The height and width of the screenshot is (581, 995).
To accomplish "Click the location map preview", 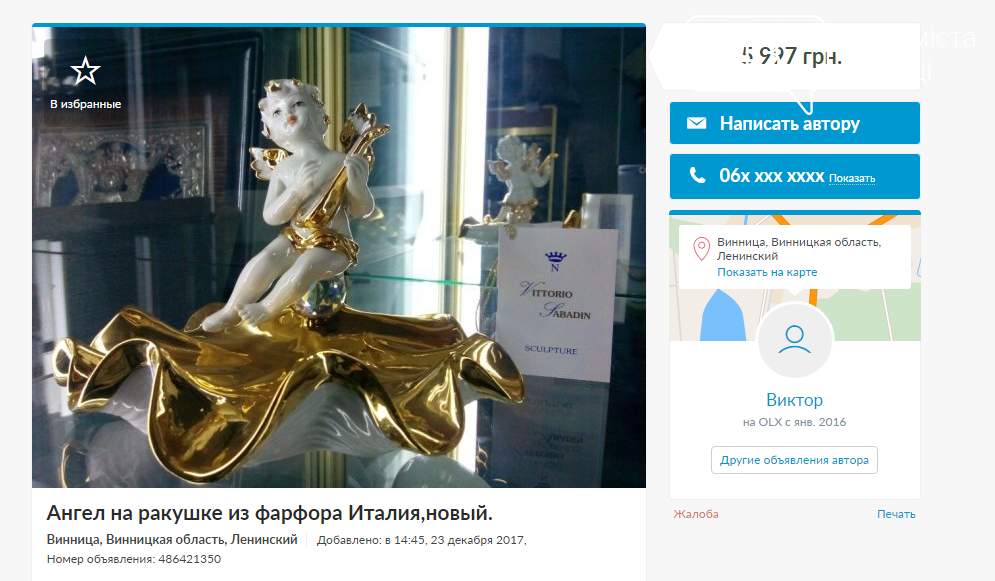I will tap(794, 277).
